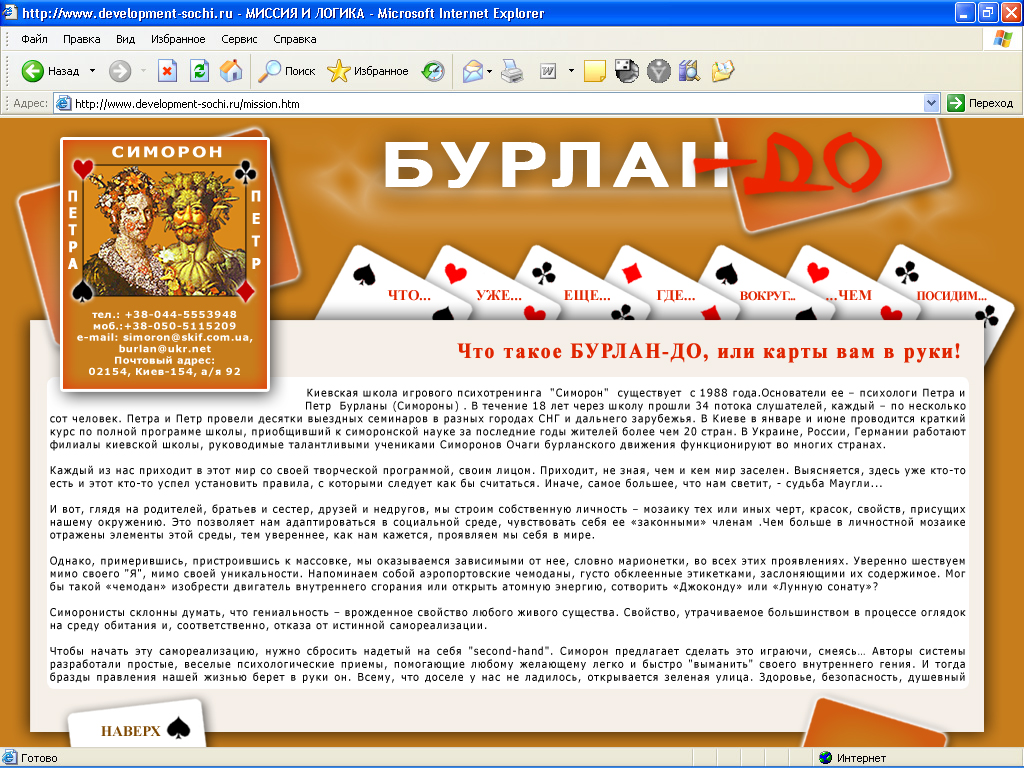Print the current page
This screenshot has width=1024, height=768.
click(512, 71)
